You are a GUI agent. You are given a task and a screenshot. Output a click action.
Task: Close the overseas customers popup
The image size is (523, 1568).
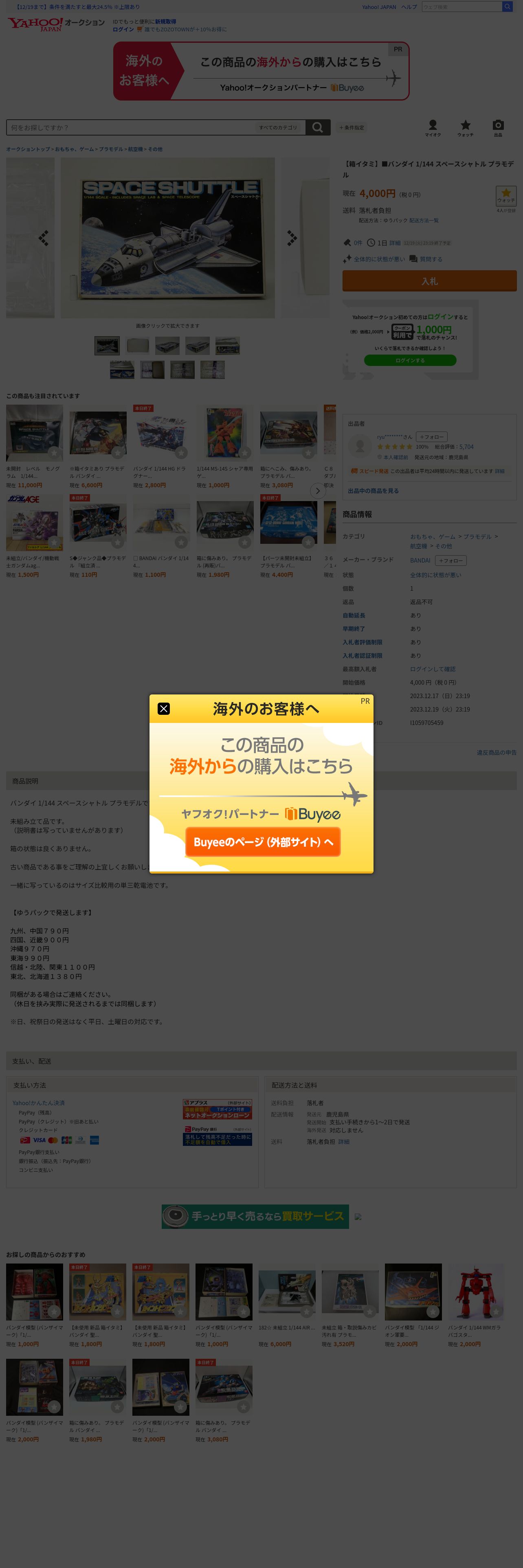coord(164,709)
